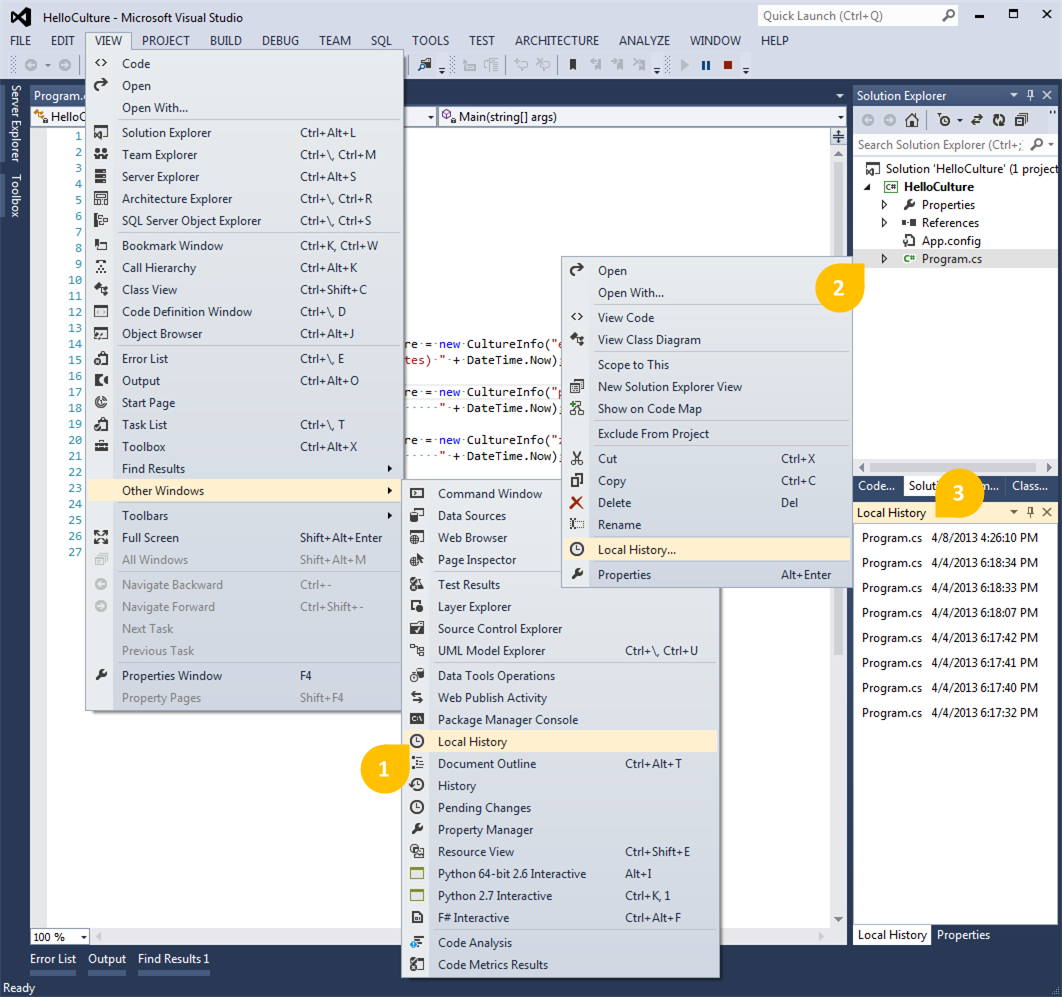This screenshot has height=997, width=1062.
Task: Click the Copy icon in context menu
Action: (x=576, y=480)
